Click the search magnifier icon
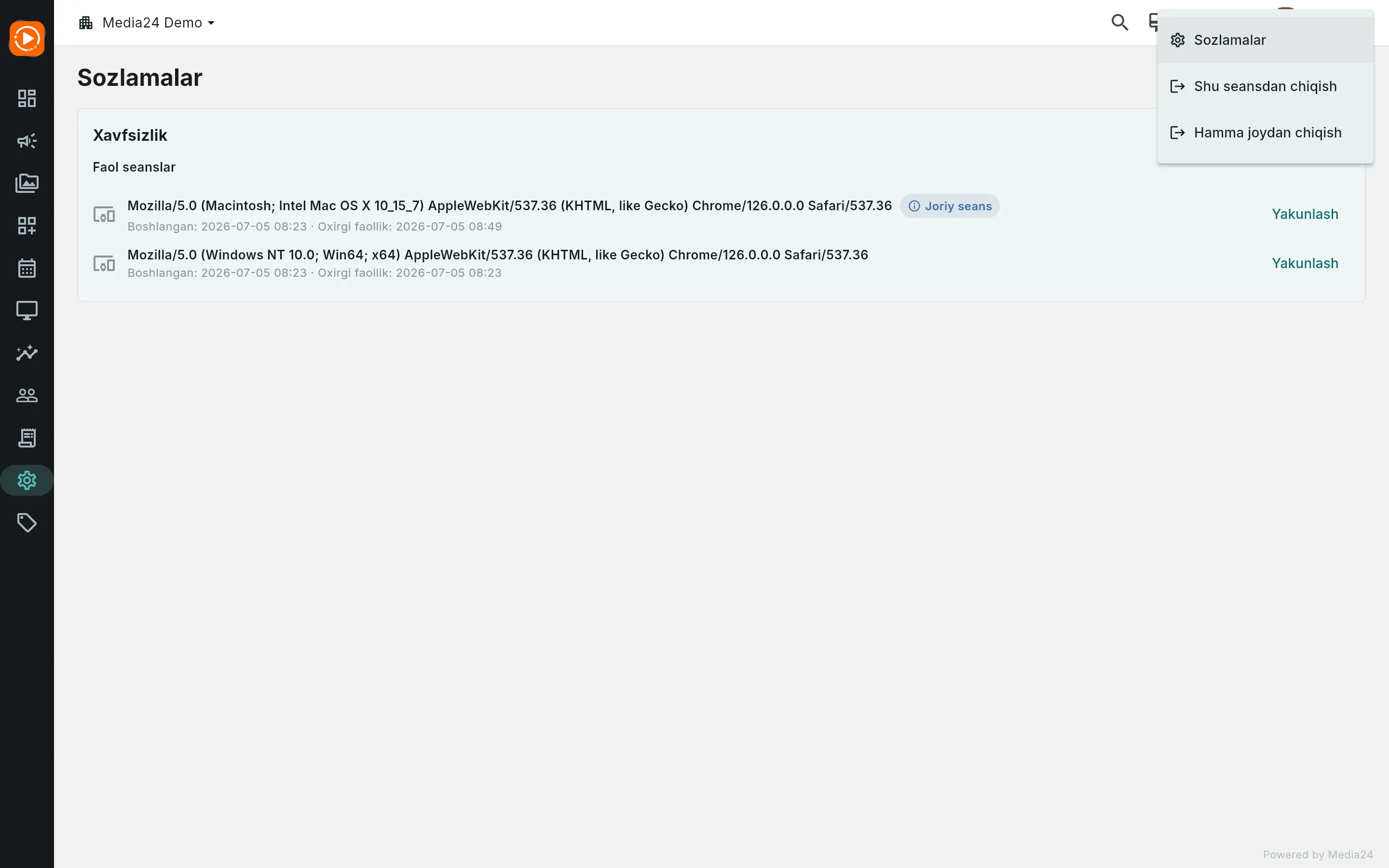 (1120, 22)
